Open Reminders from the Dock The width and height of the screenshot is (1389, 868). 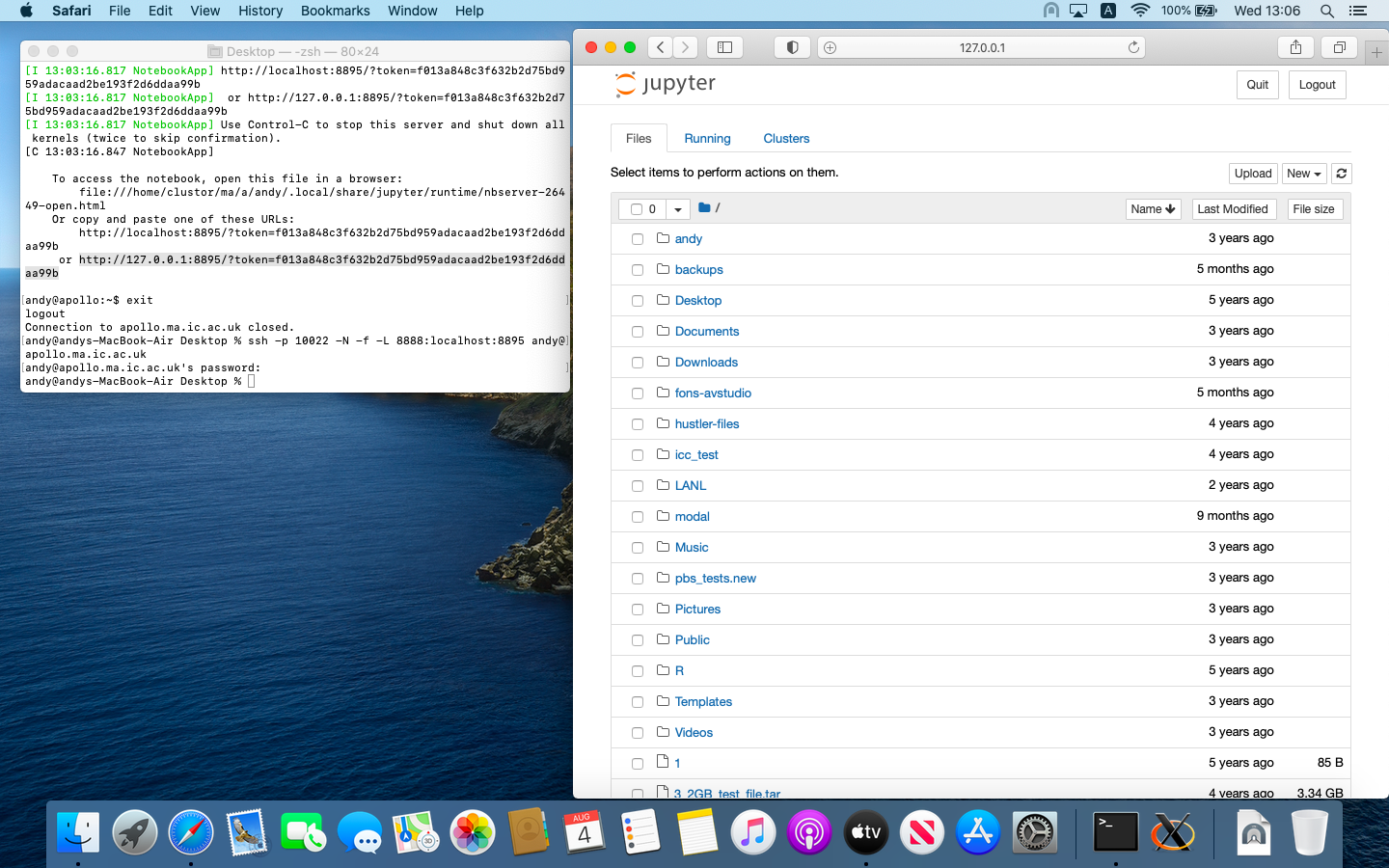(640, 832)
